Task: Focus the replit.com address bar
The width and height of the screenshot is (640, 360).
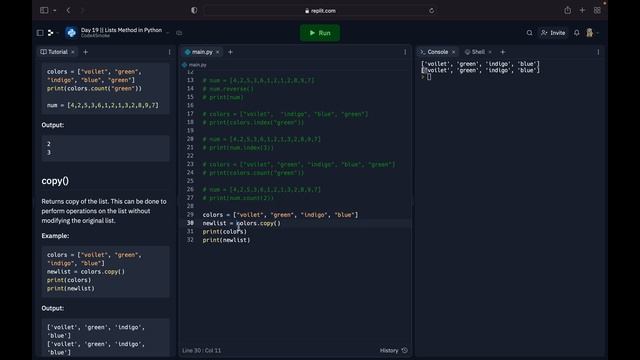Action: (320, 11)
